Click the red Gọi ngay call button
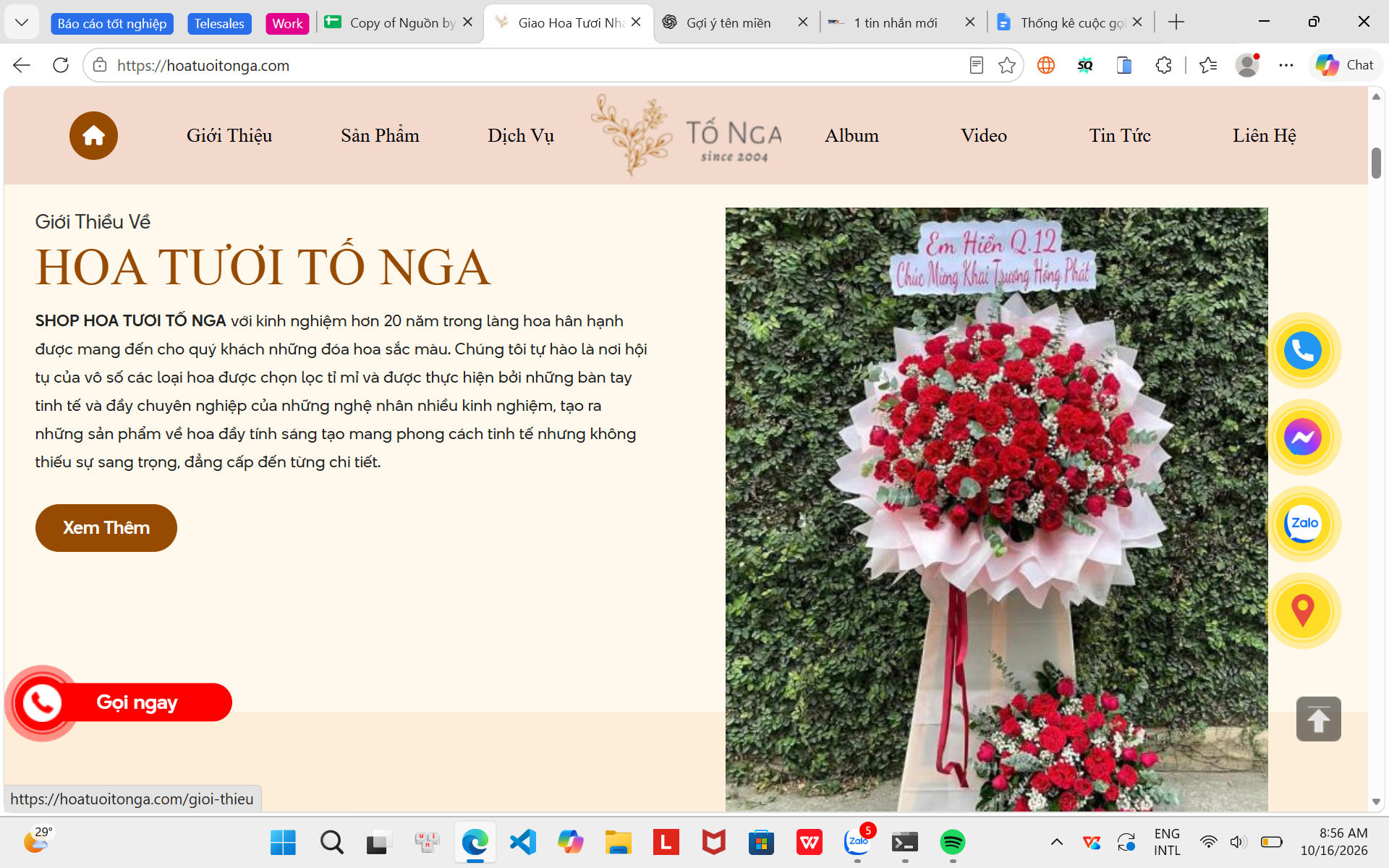This screenshot has height=868, width=1389. [122, 702]
